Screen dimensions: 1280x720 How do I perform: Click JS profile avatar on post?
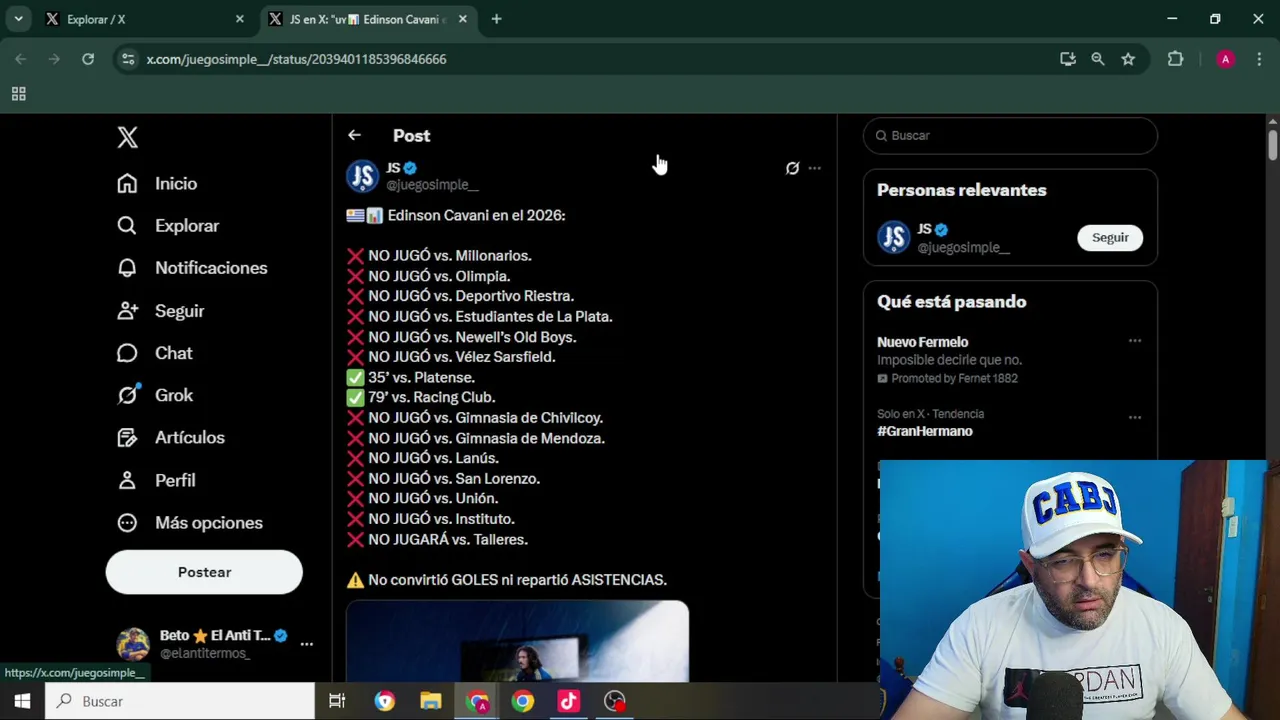(x=362, y=176)
